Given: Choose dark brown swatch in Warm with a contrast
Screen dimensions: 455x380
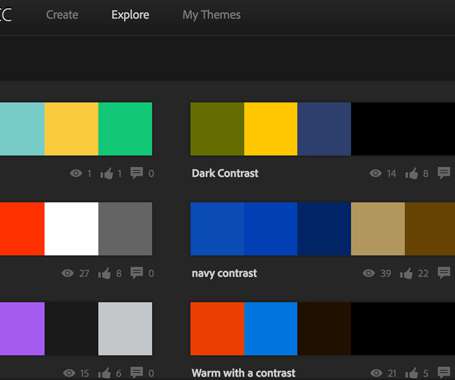Looking at the screenshot, I should point(324,329).
